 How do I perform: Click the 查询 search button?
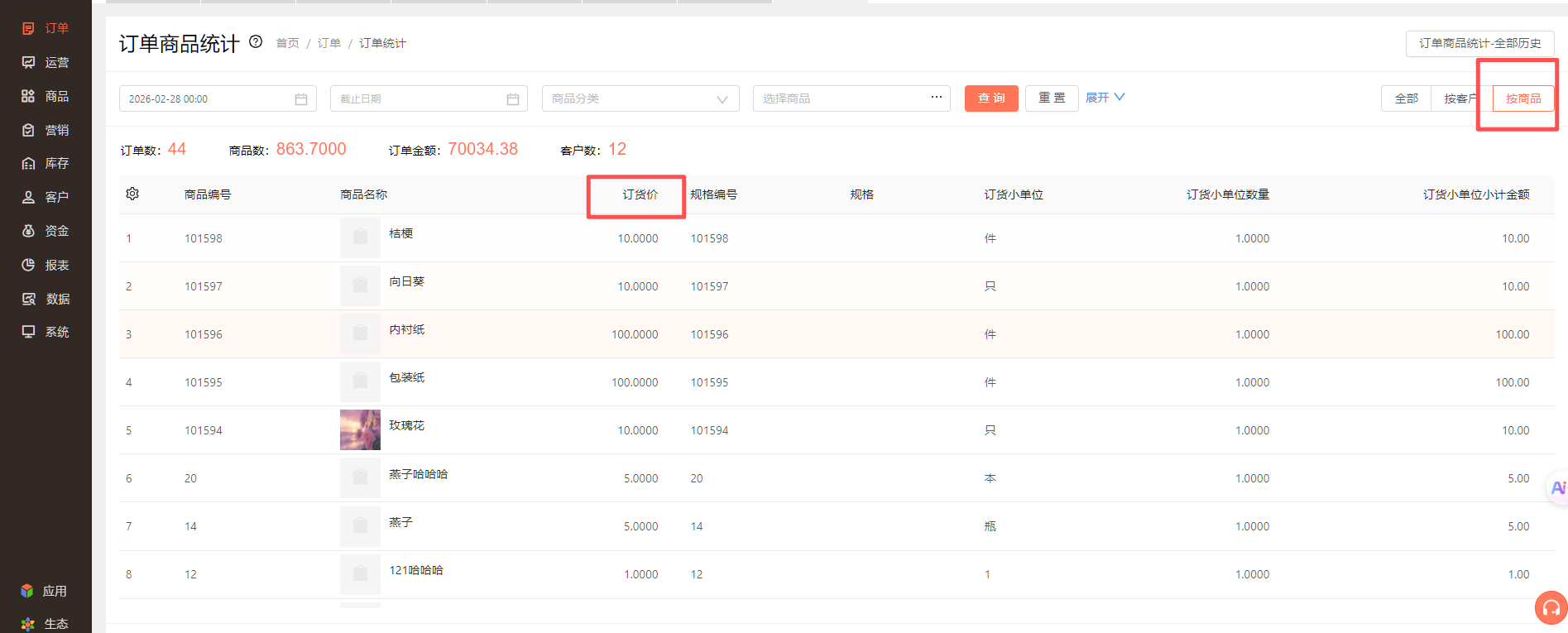(991, 98)
